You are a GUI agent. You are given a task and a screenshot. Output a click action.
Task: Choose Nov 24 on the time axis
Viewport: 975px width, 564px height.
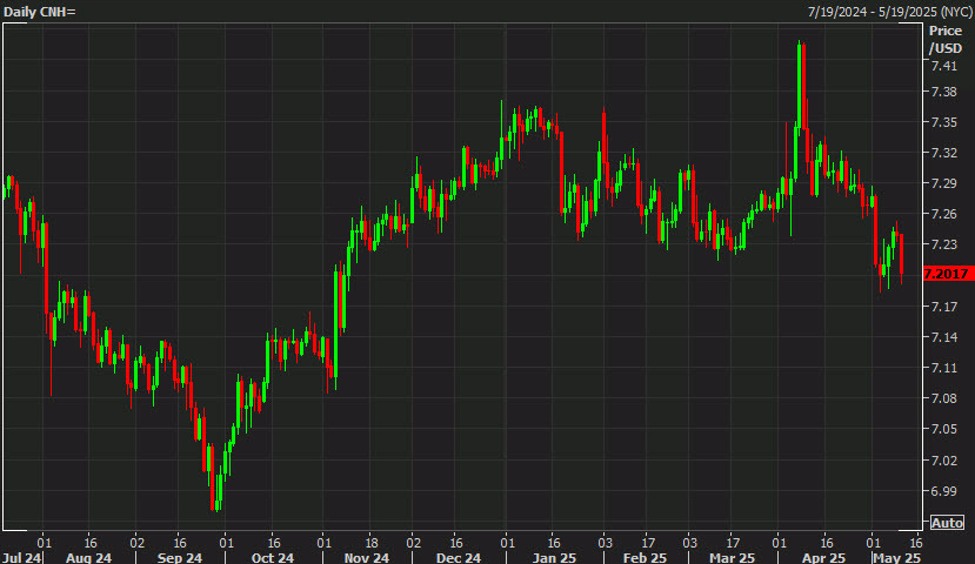[x=366, y=557]
